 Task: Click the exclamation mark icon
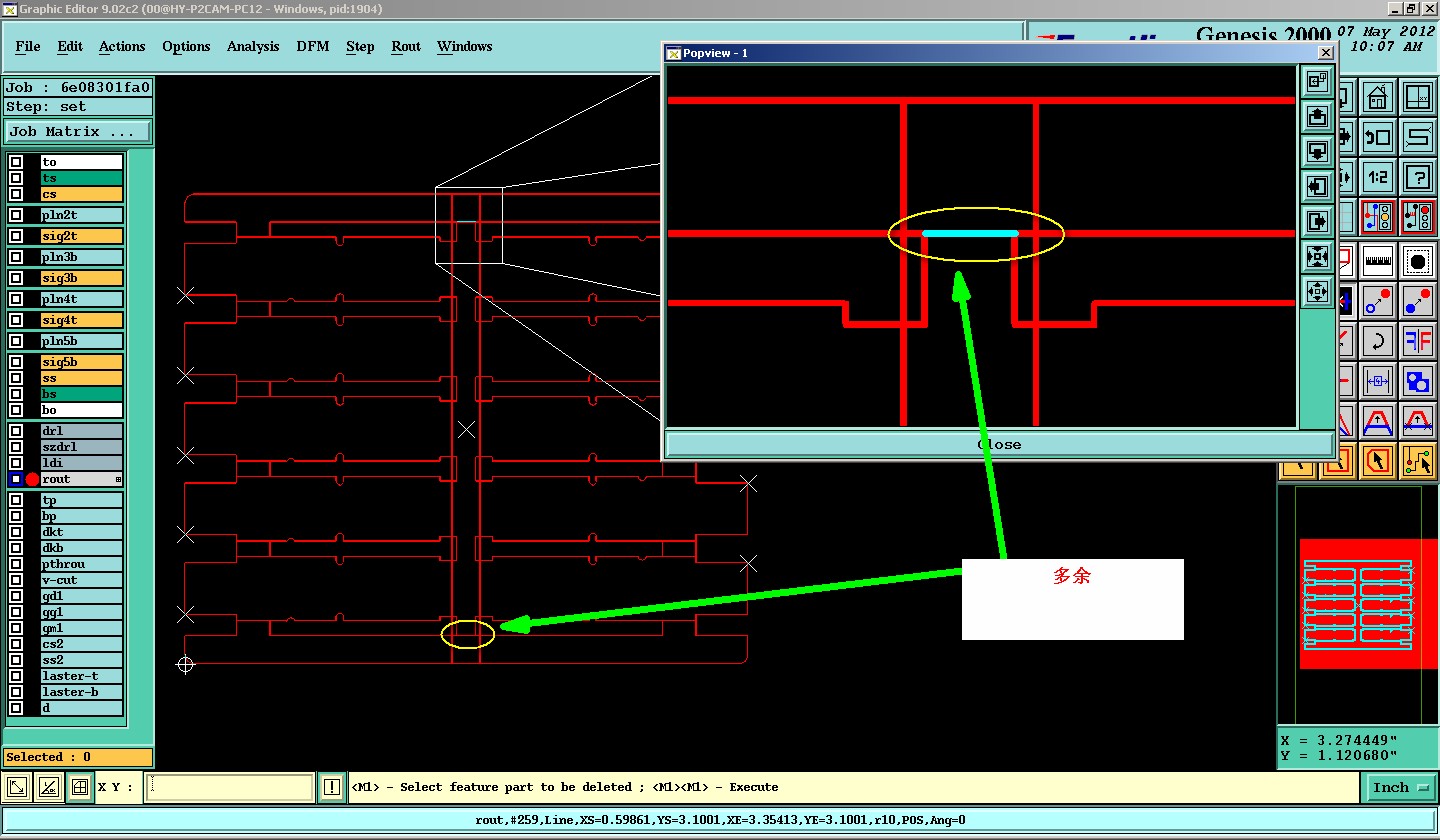pos(332,787)
